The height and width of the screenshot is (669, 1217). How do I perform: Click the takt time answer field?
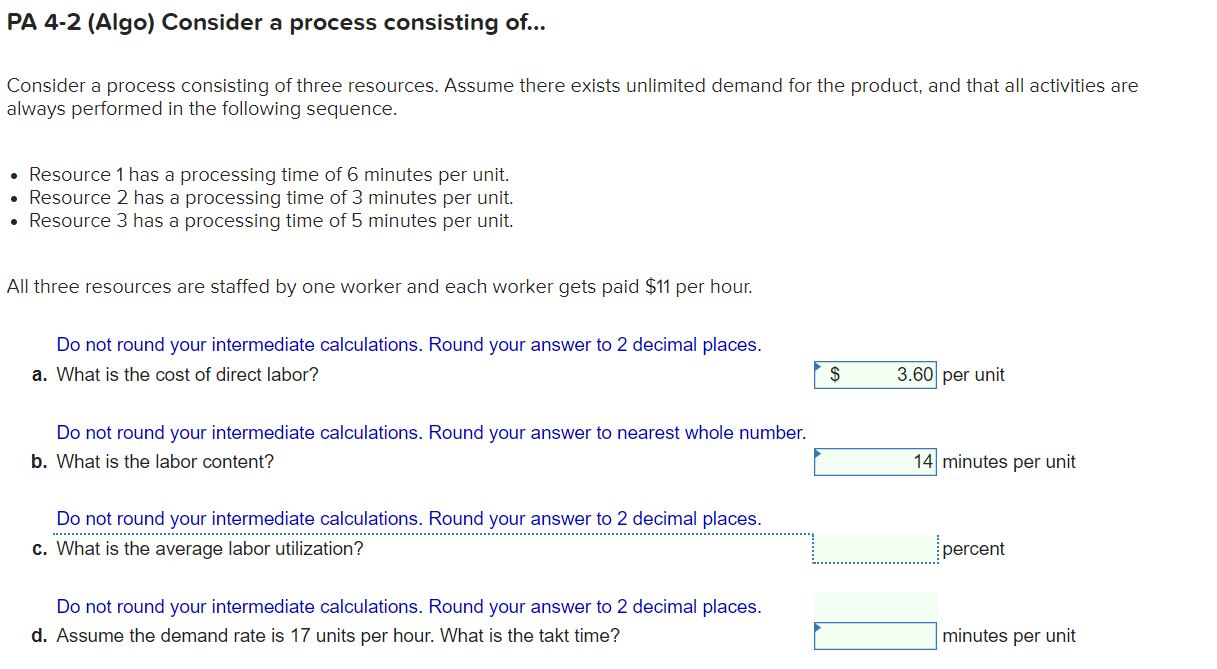pos(875,635)
